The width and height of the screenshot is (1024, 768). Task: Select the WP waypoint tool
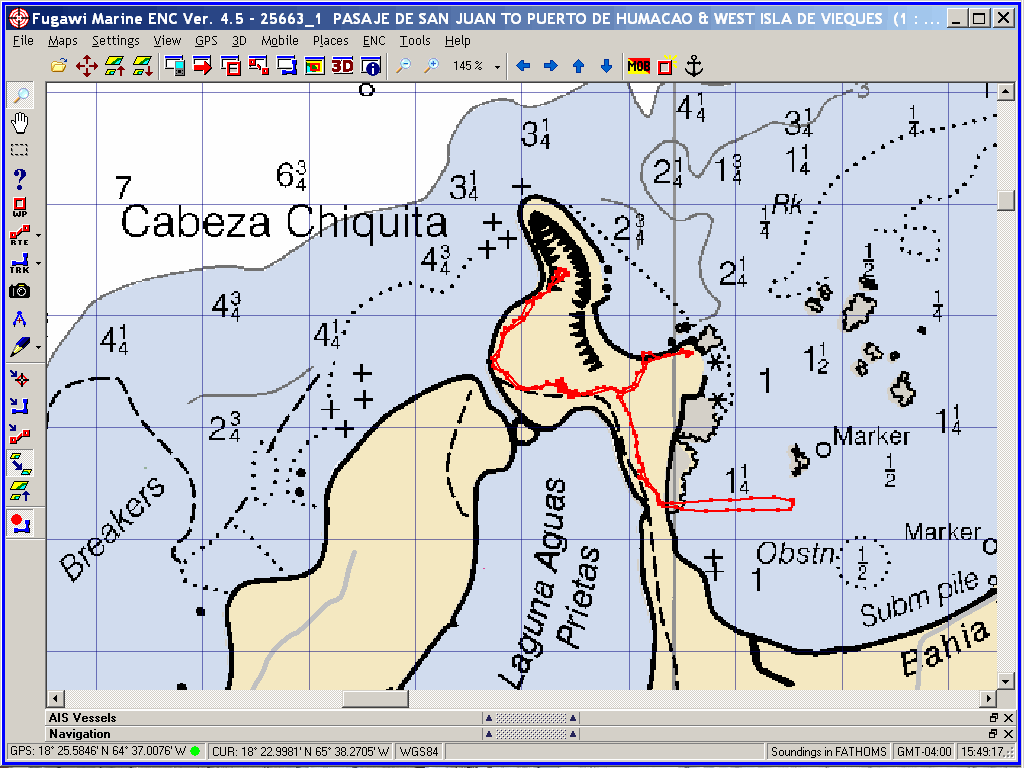[20, 207]
